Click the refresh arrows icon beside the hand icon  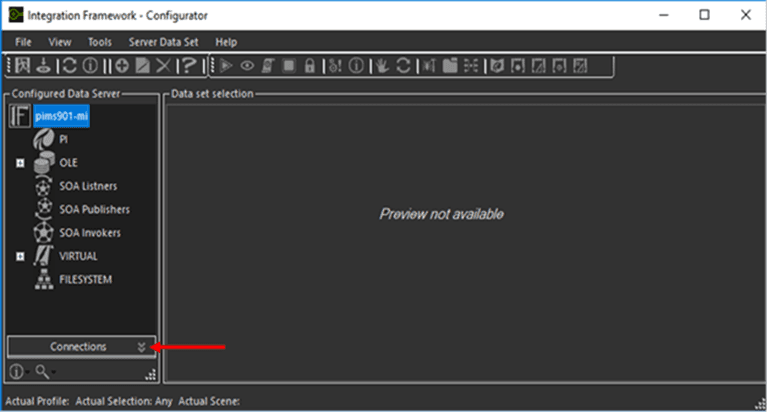403,66
